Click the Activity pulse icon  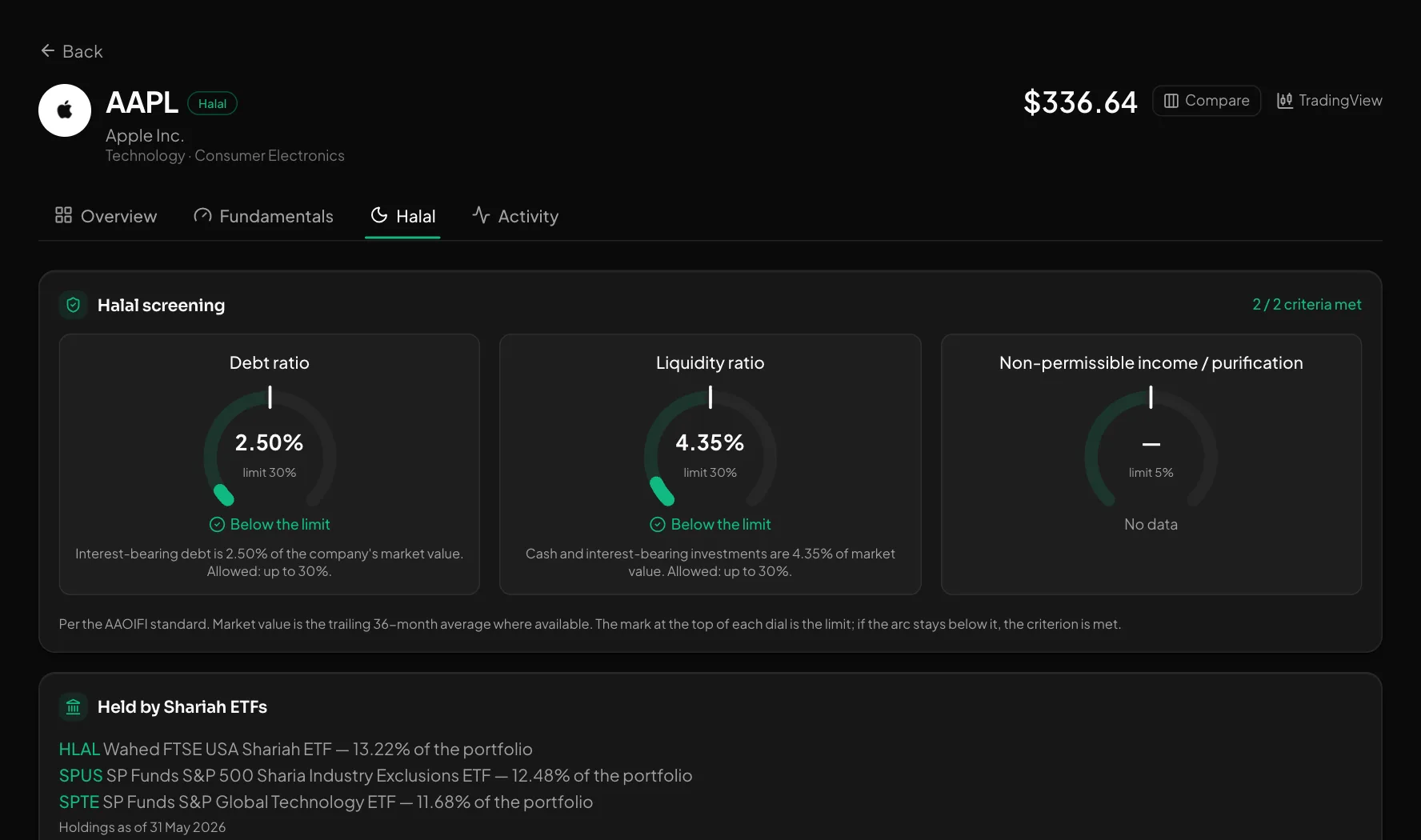click(x=481, y=215)
